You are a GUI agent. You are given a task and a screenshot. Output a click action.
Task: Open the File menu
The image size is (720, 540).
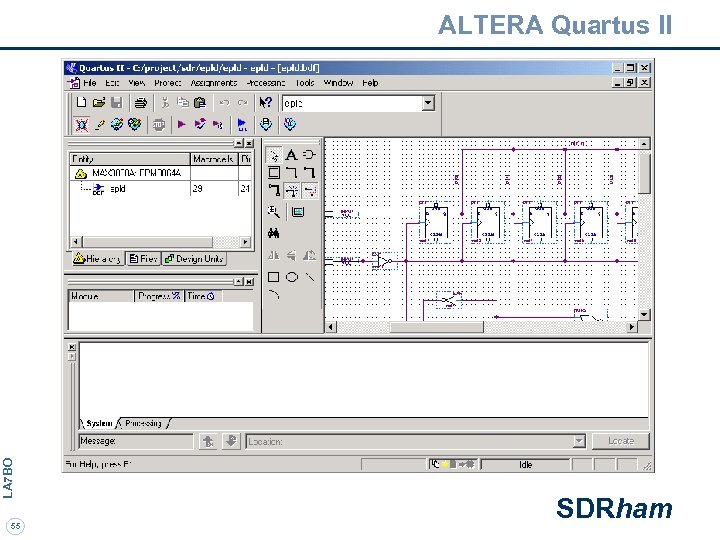pyautogui.click(x=90, y=83)
